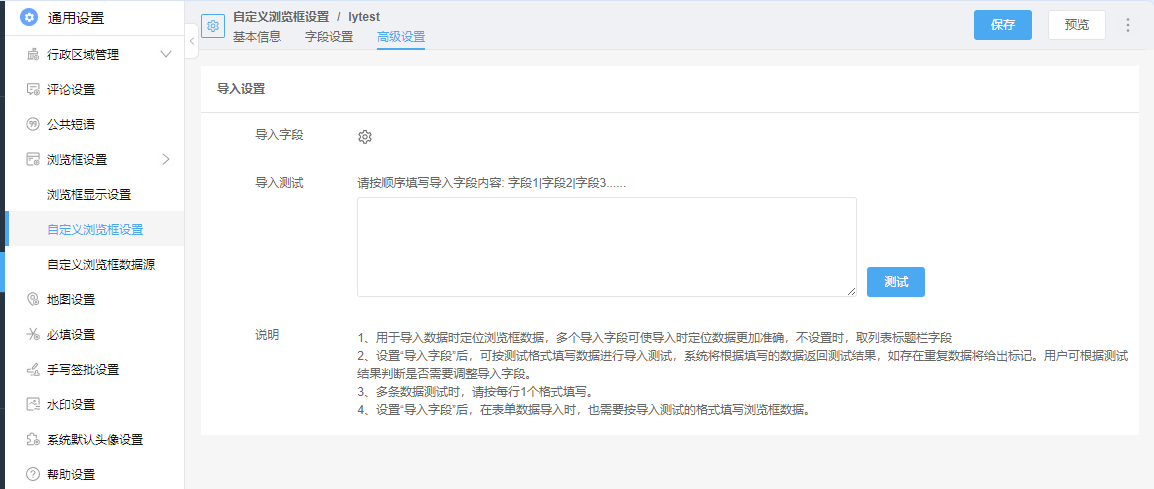
Task: Click the settings icon beside 自定义浏览框设置 title
Action: click(213, 26)
